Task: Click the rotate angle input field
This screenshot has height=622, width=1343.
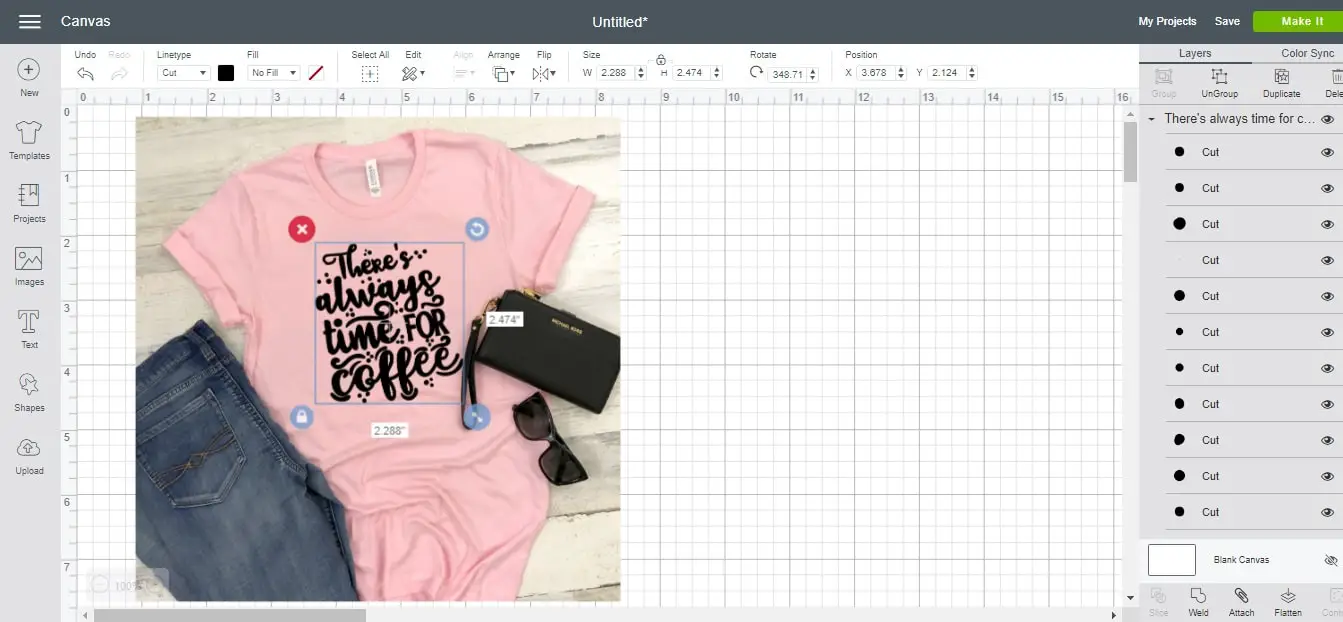Action: click(788, 74)
